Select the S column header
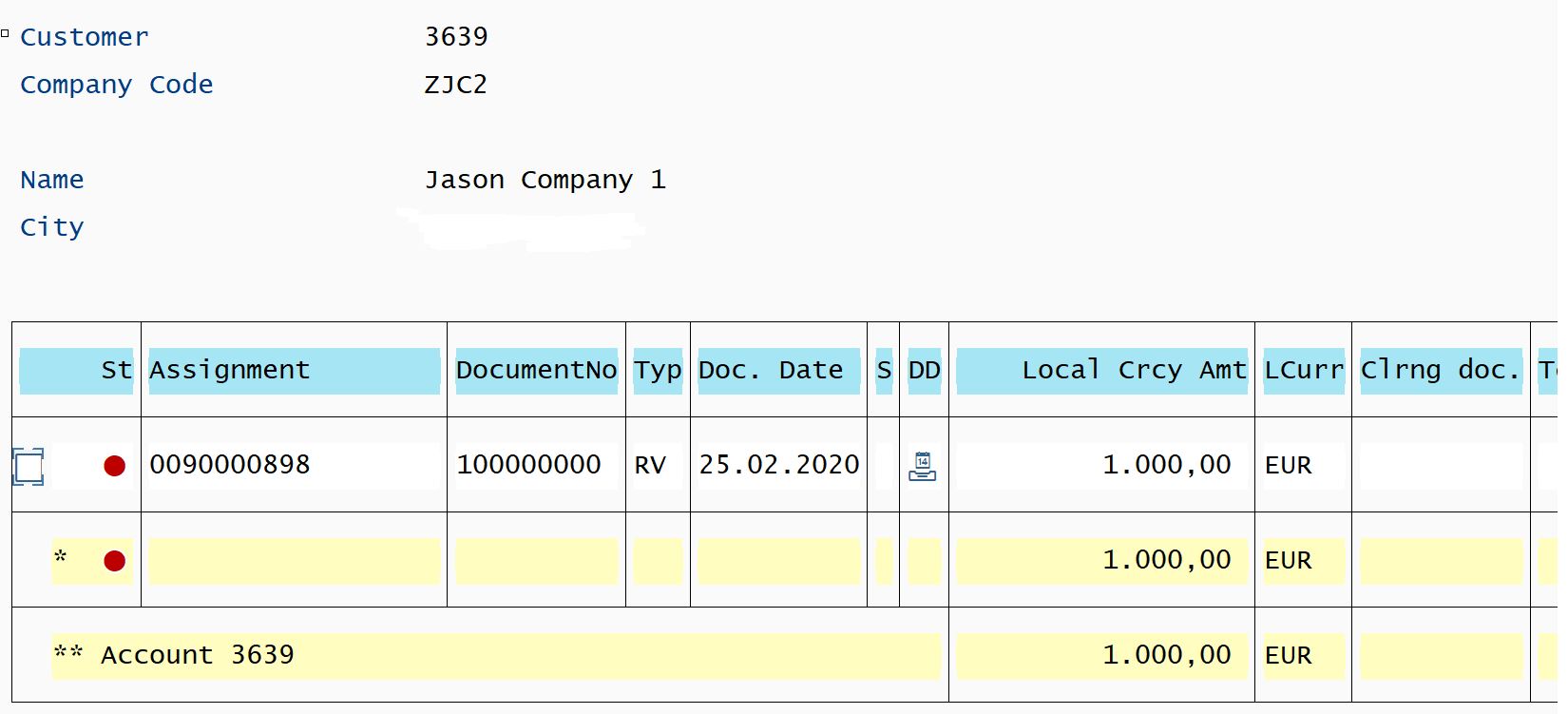 pos(884,371)
